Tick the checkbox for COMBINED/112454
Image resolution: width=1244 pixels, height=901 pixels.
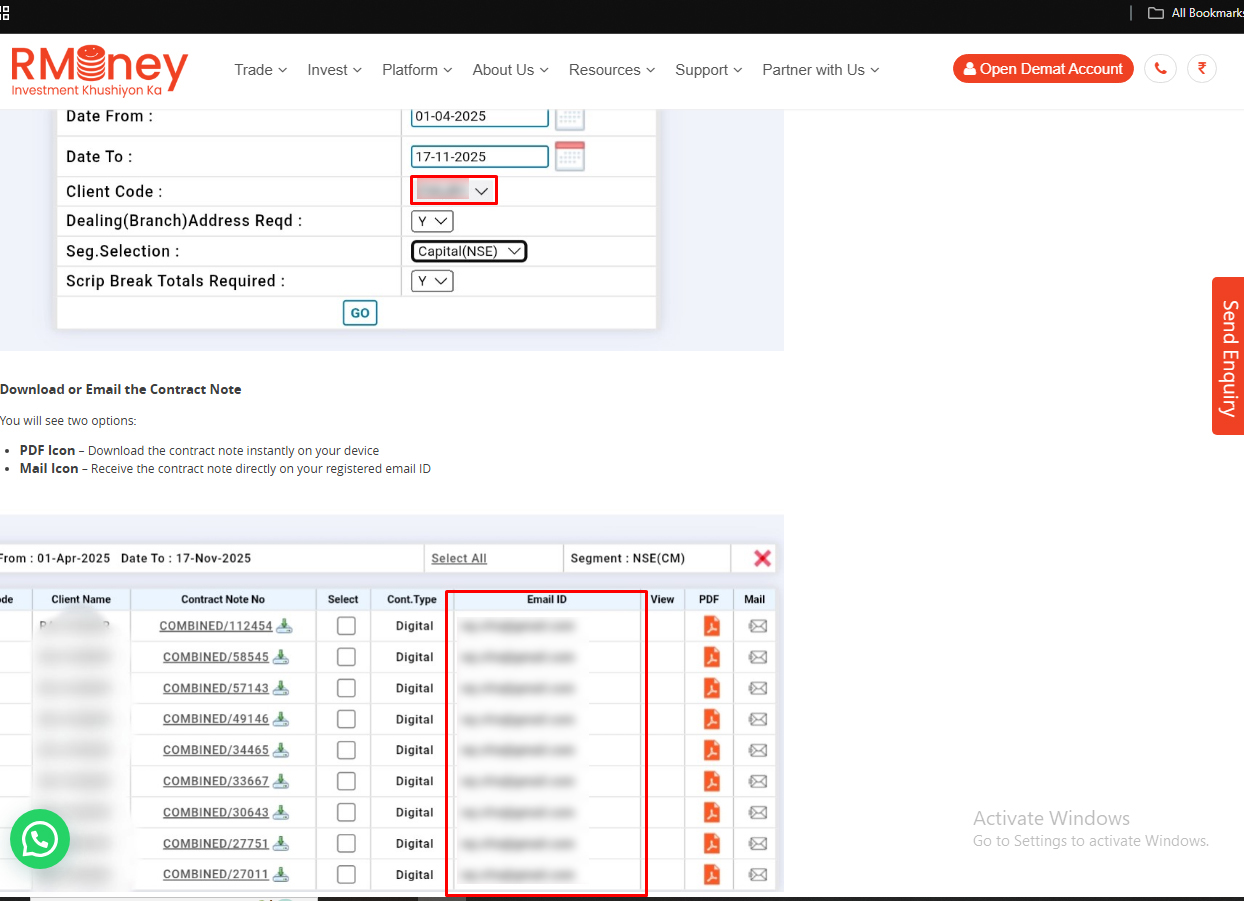coord(346,626)
